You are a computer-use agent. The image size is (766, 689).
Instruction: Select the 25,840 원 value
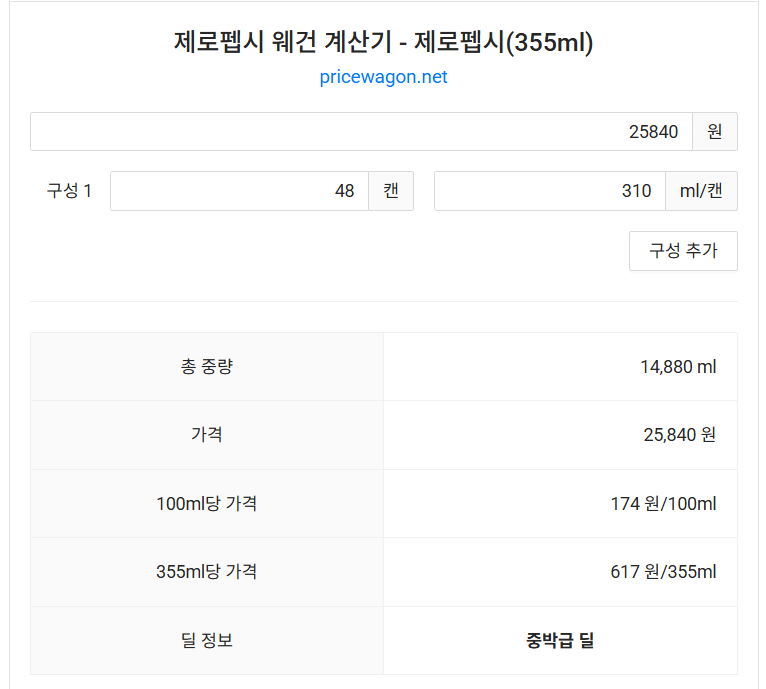680,434
